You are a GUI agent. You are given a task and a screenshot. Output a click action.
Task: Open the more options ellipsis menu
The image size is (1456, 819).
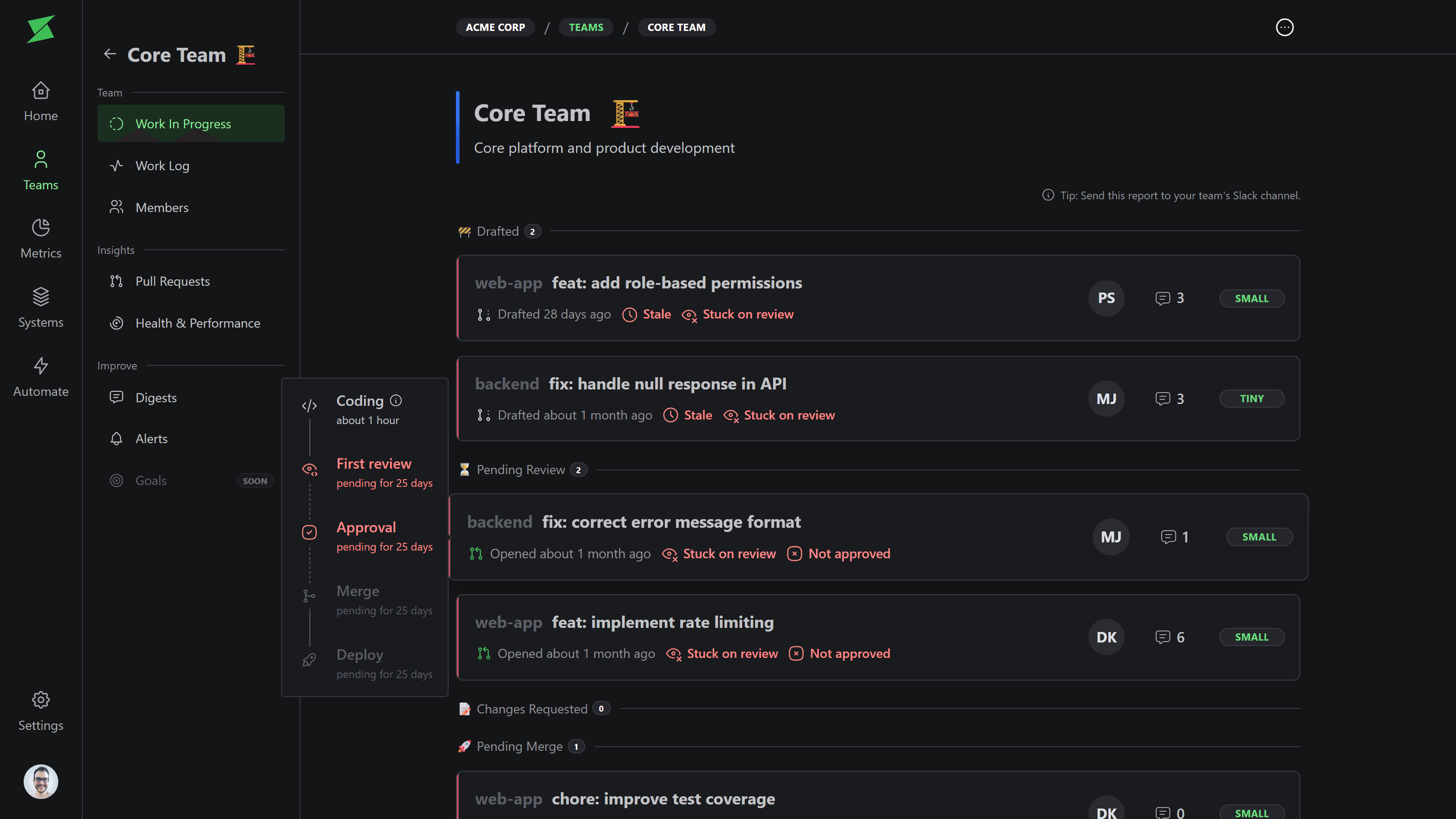point(1284,27)
